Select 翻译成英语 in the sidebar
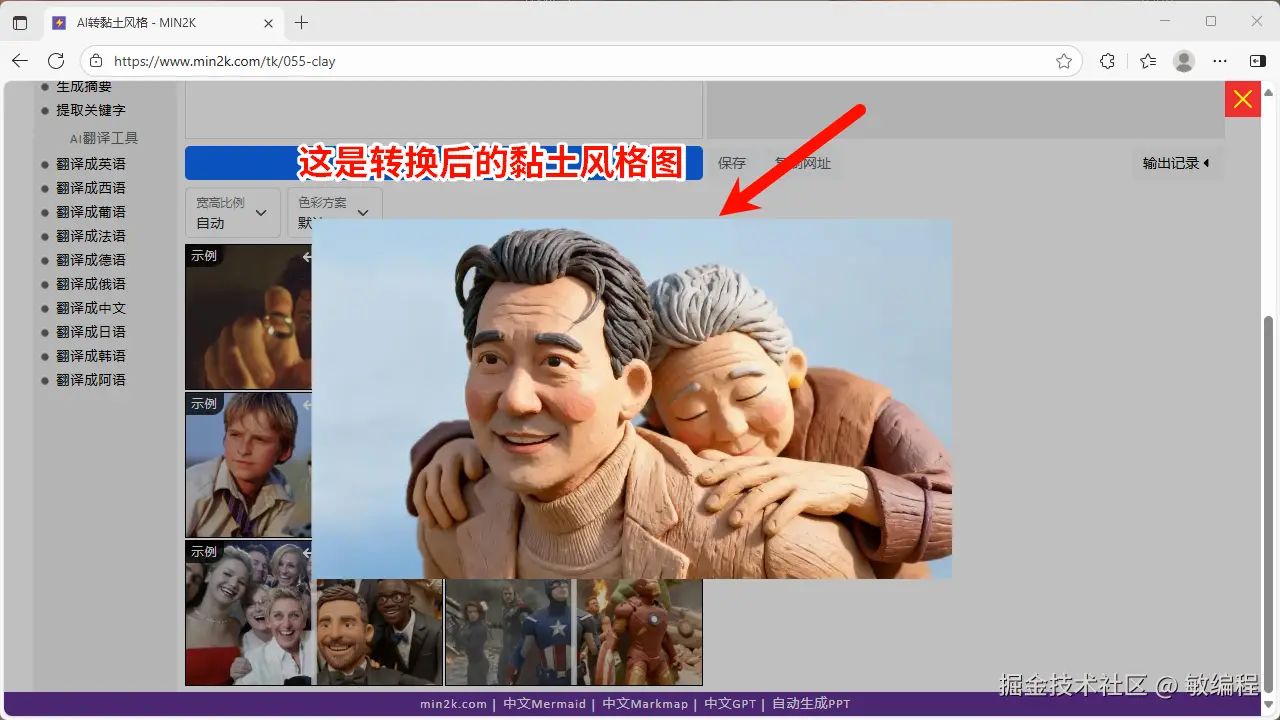Viewport: 1280px width, 720px height. 91,164
